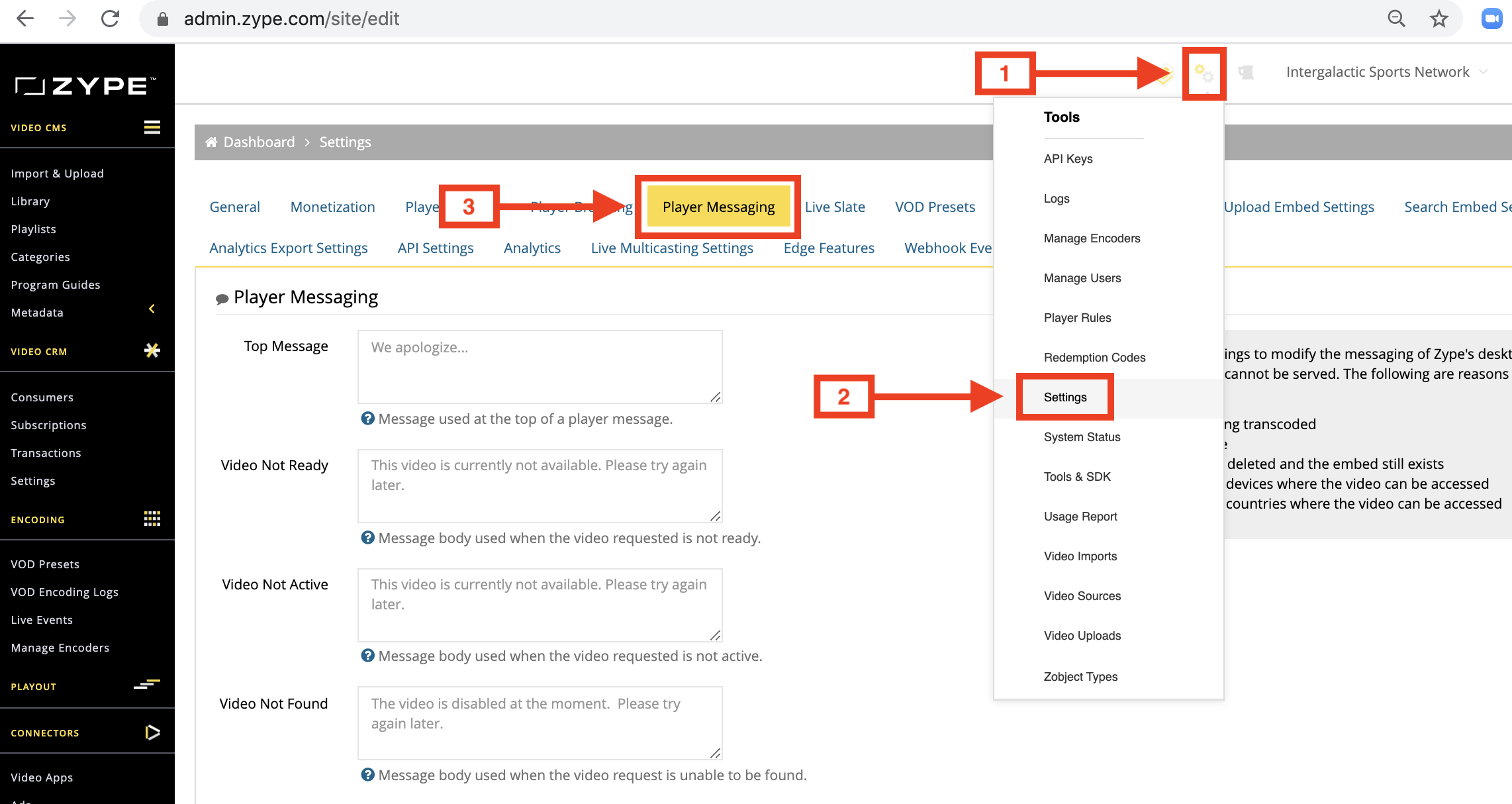The height and width of the screenshot is (804, 1512).
Task: Open Playlists in sidebar
Action: click(x=33, y=228)
